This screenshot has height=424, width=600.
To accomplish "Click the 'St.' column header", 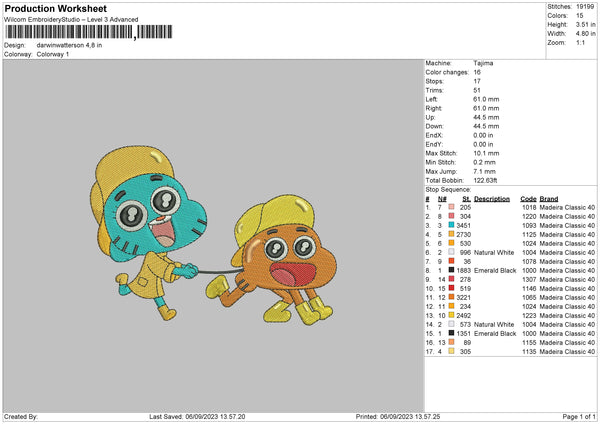I will tap(466, 199).
